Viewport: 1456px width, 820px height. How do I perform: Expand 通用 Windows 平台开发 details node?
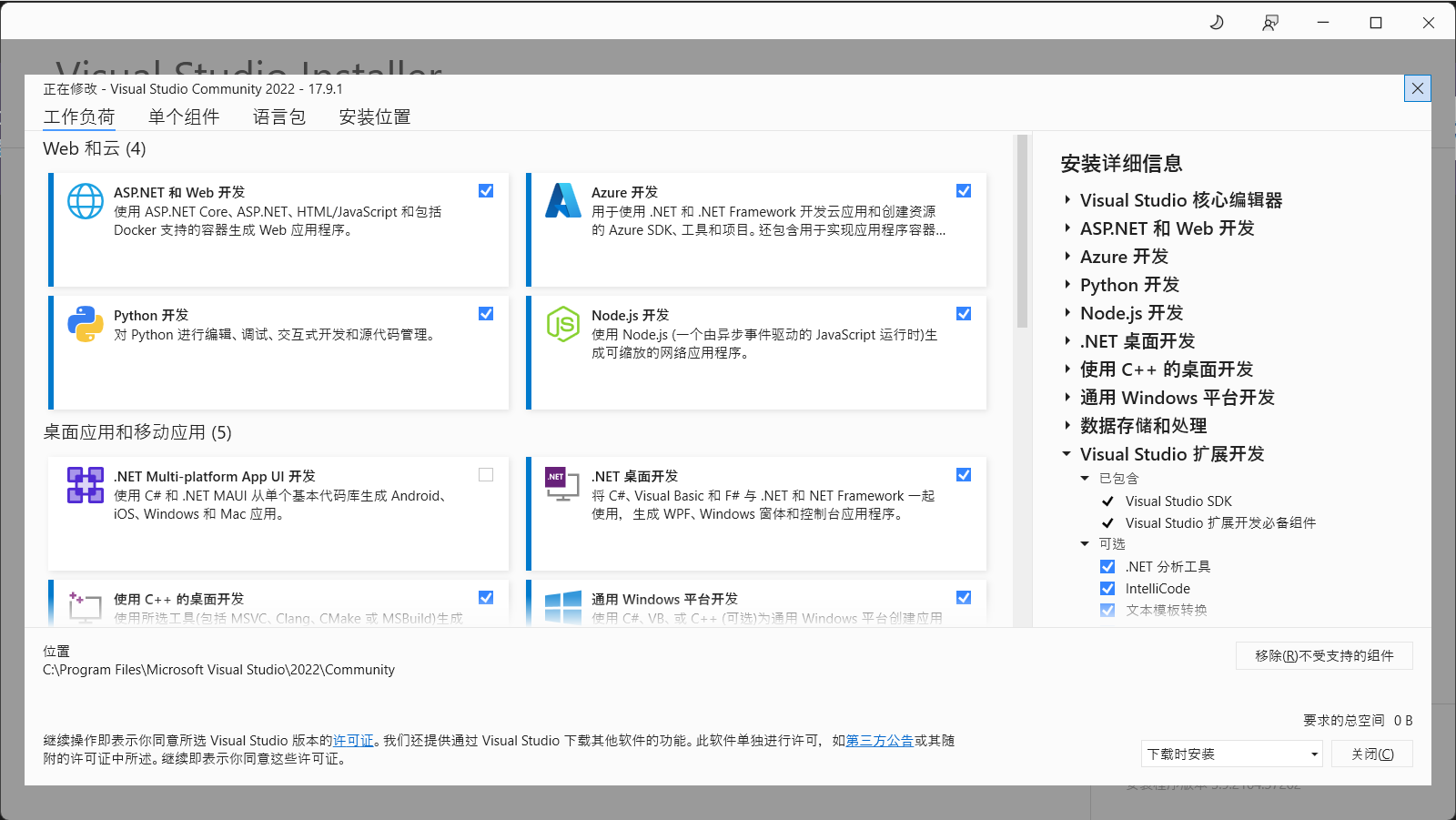point(1067,398)
